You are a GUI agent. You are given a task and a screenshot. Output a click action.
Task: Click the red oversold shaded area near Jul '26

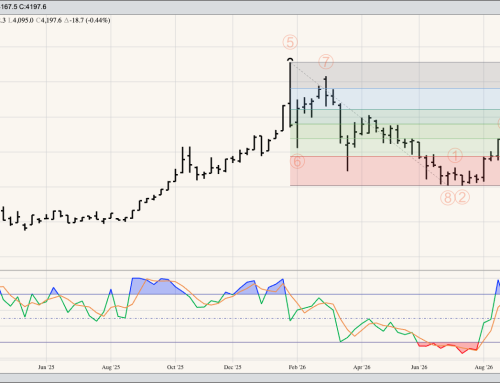(x=448, y=347)
